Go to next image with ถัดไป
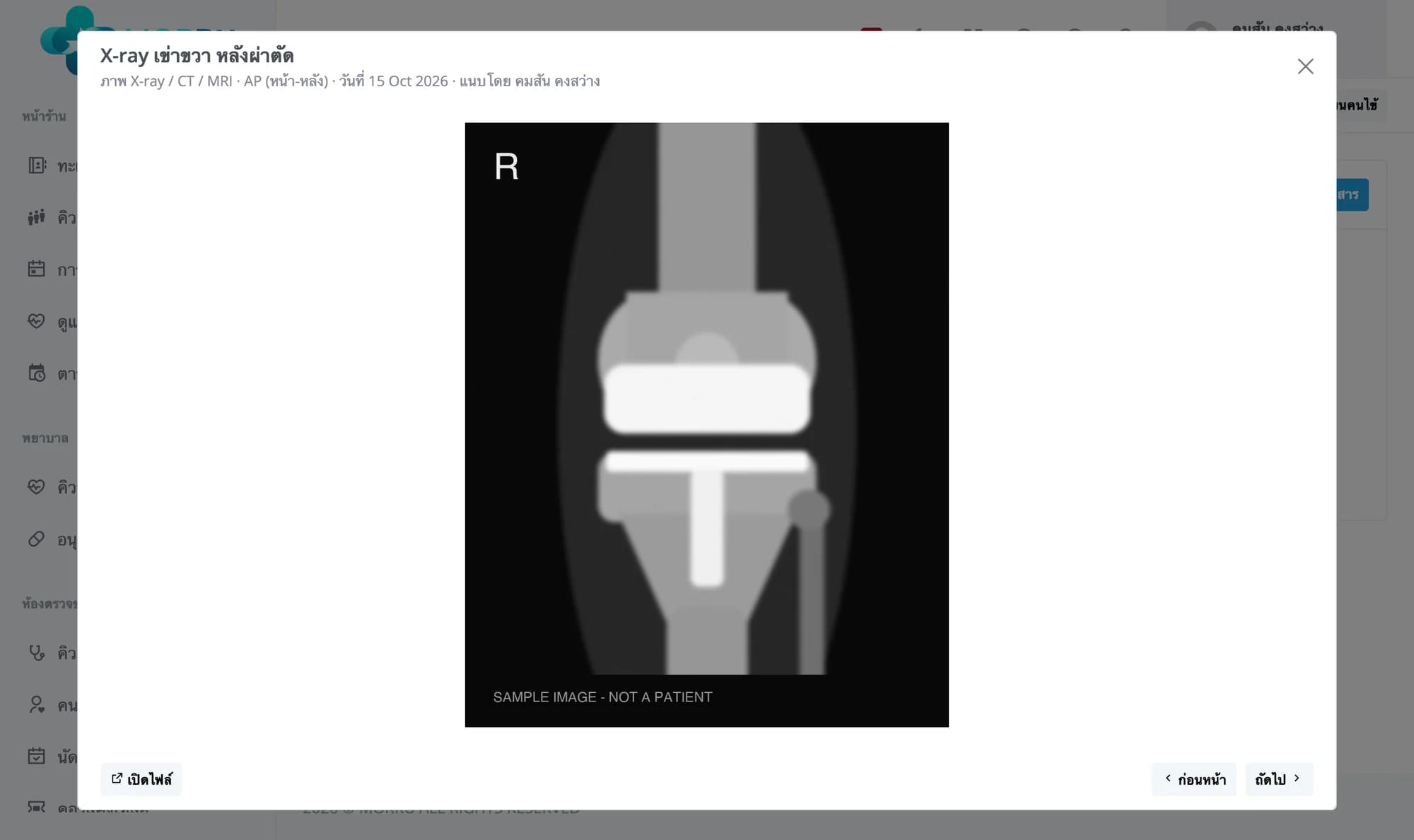Image resolution: width=1414 pixels, height=840 pixels. click(1279, 778)
